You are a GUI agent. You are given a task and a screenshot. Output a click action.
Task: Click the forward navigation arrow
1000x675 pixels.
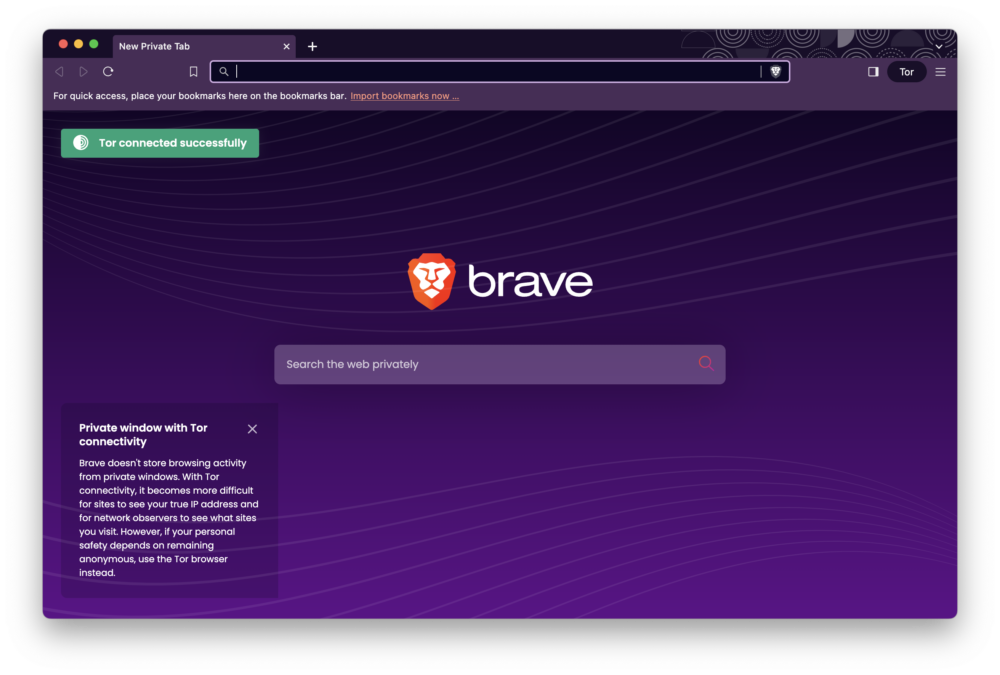[83, 71]
